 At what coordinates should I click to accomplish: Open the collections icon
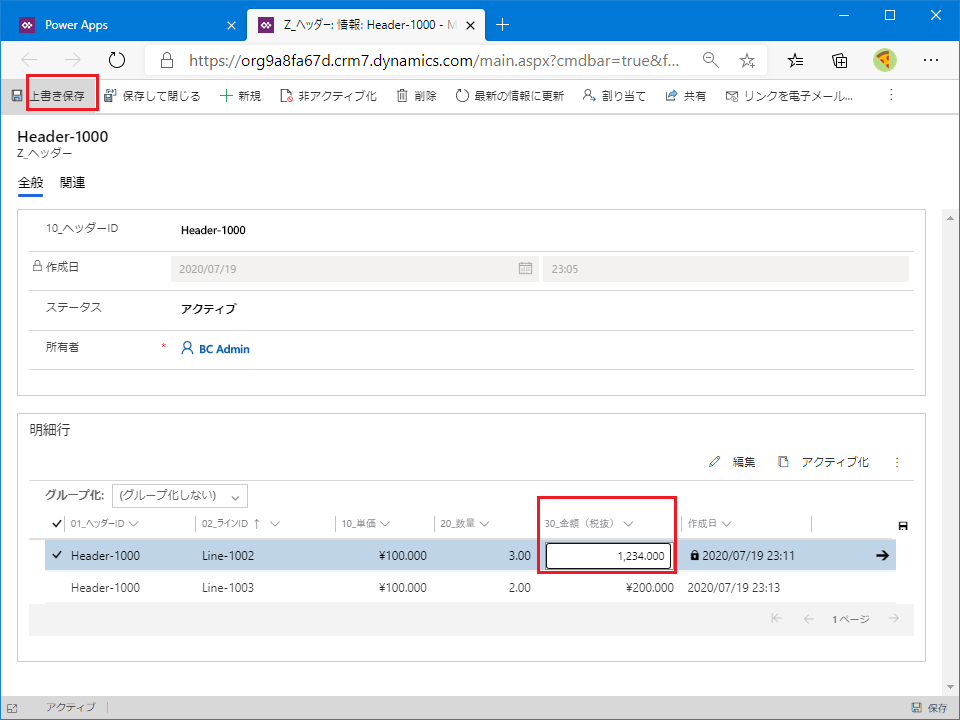[x=839, y=60]
